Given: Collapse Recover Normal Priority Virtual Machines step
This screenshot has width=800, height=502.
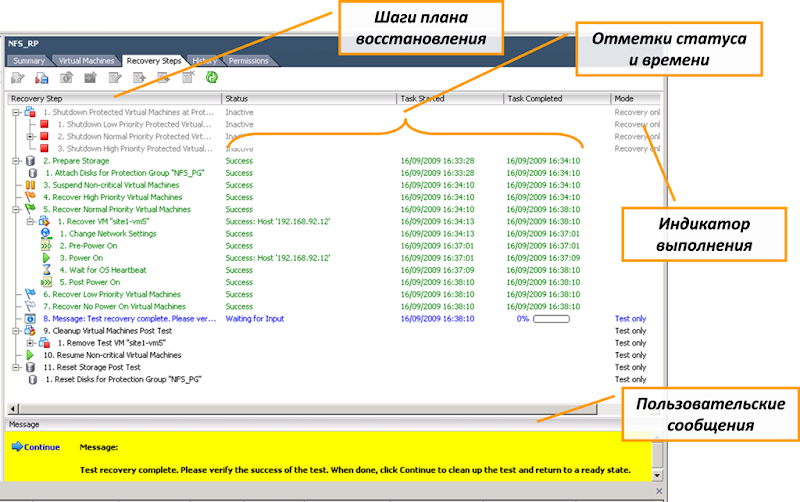Looking at the screenshot, I should (x=16, y=209).
